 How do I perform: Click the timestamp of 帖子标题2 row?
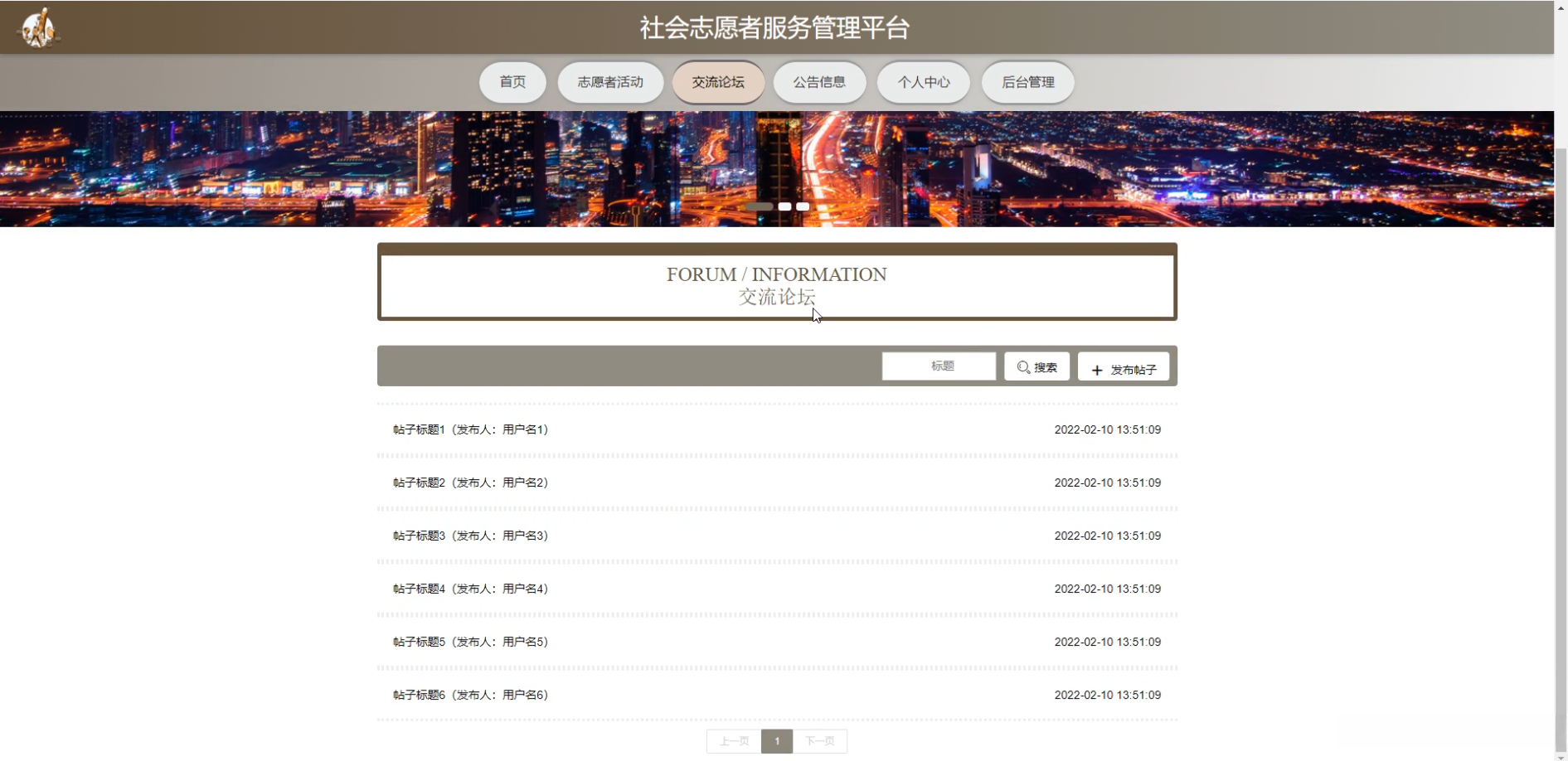[1108, 482]
